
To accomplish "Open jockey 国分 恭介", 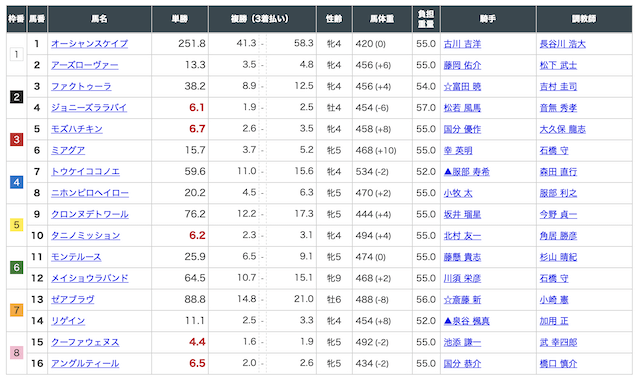I will tap(462, 363).
